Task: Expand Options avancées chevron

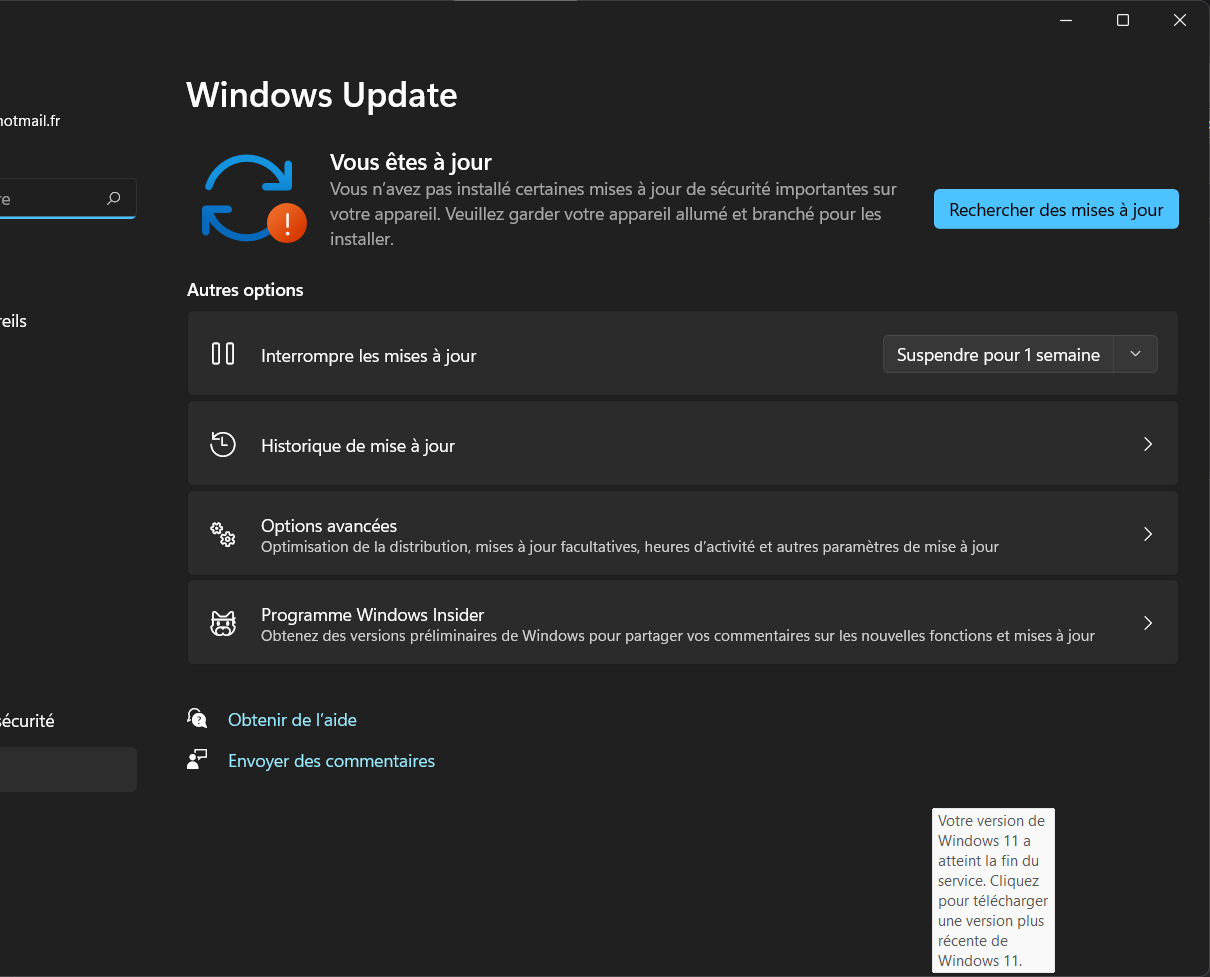Action: [x=1148, y=534]
